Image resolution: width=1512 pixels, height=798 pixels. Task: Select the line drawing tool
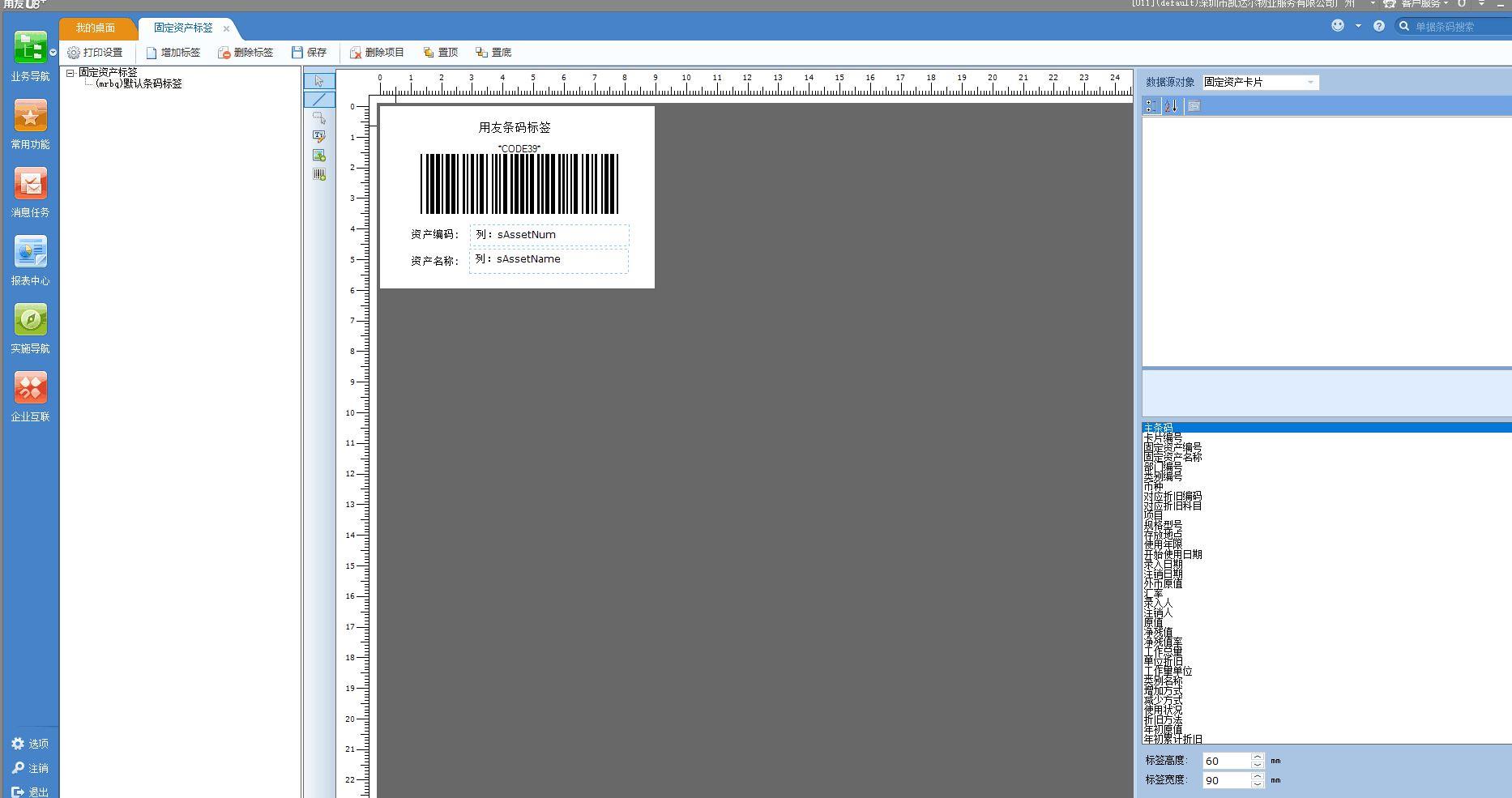tap(319, 100)
